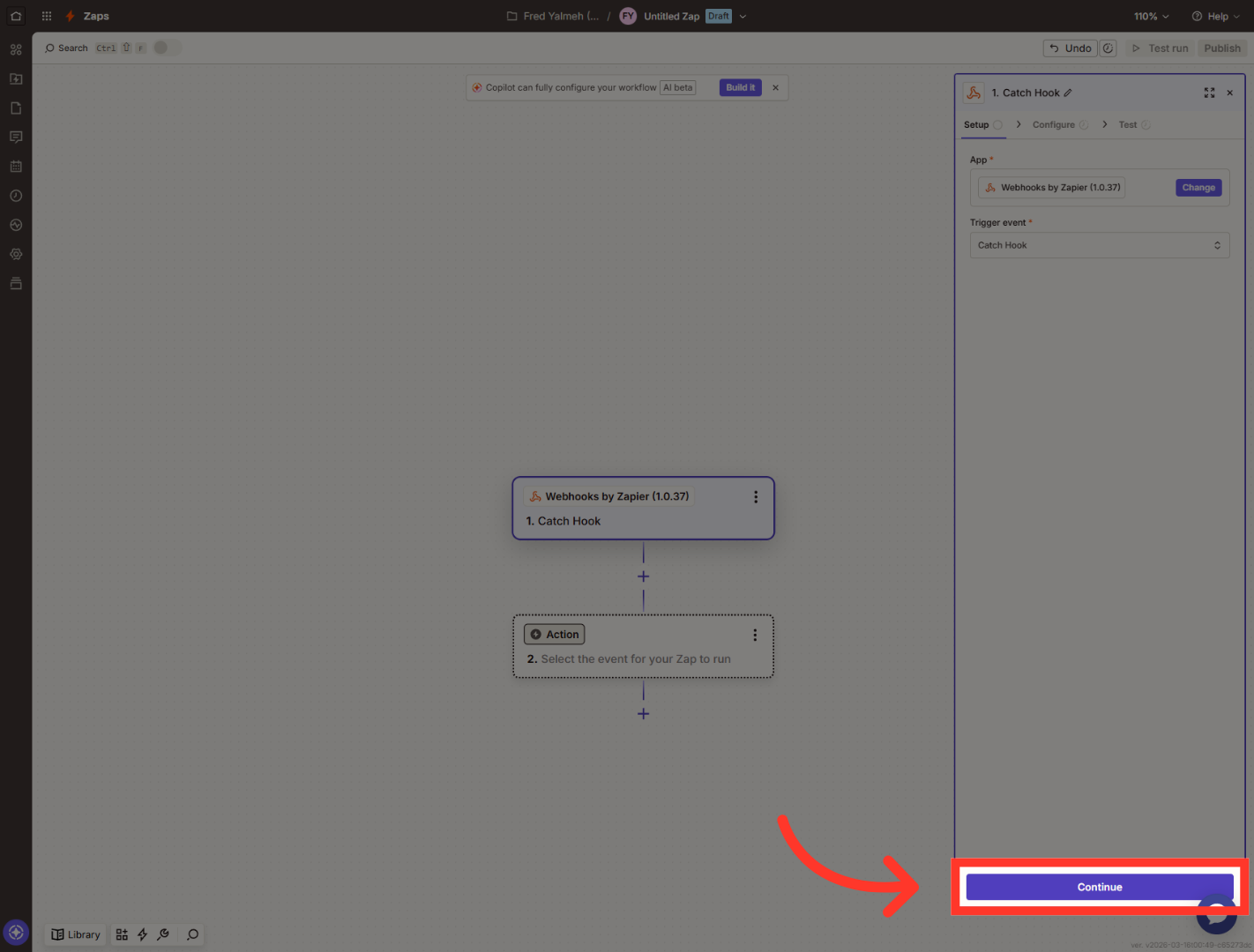Click the Test run button
Image resolution: width=1254 pixels, height=952 pixels.
click(1160, 48)
